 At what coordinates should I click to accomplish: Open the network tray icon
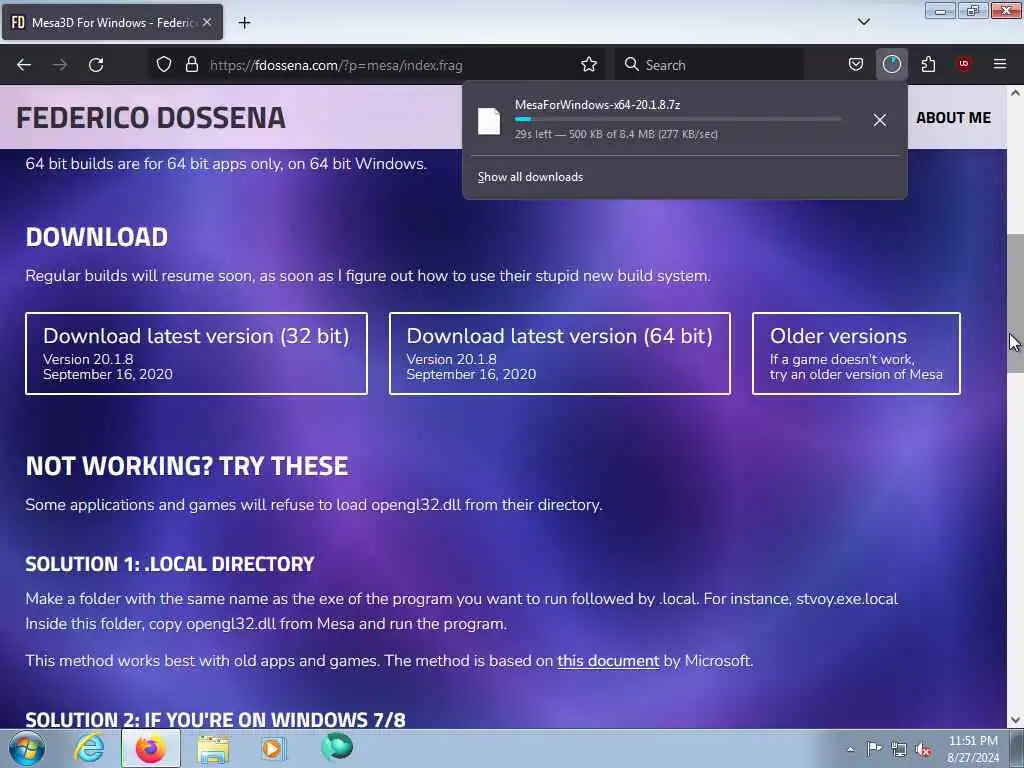point(899,750)
